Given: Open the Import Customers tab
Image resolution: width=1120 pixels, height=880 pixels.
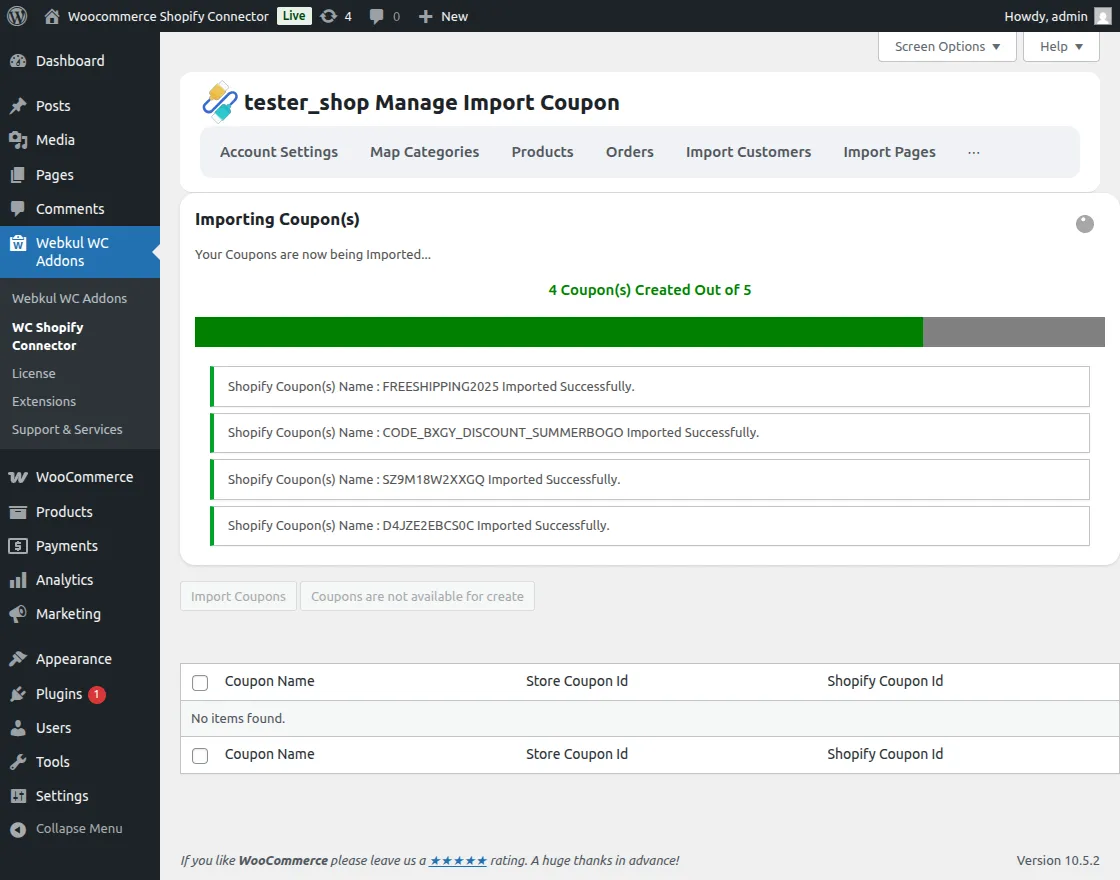Looking at the screenshot, I should tap(748, 152).
